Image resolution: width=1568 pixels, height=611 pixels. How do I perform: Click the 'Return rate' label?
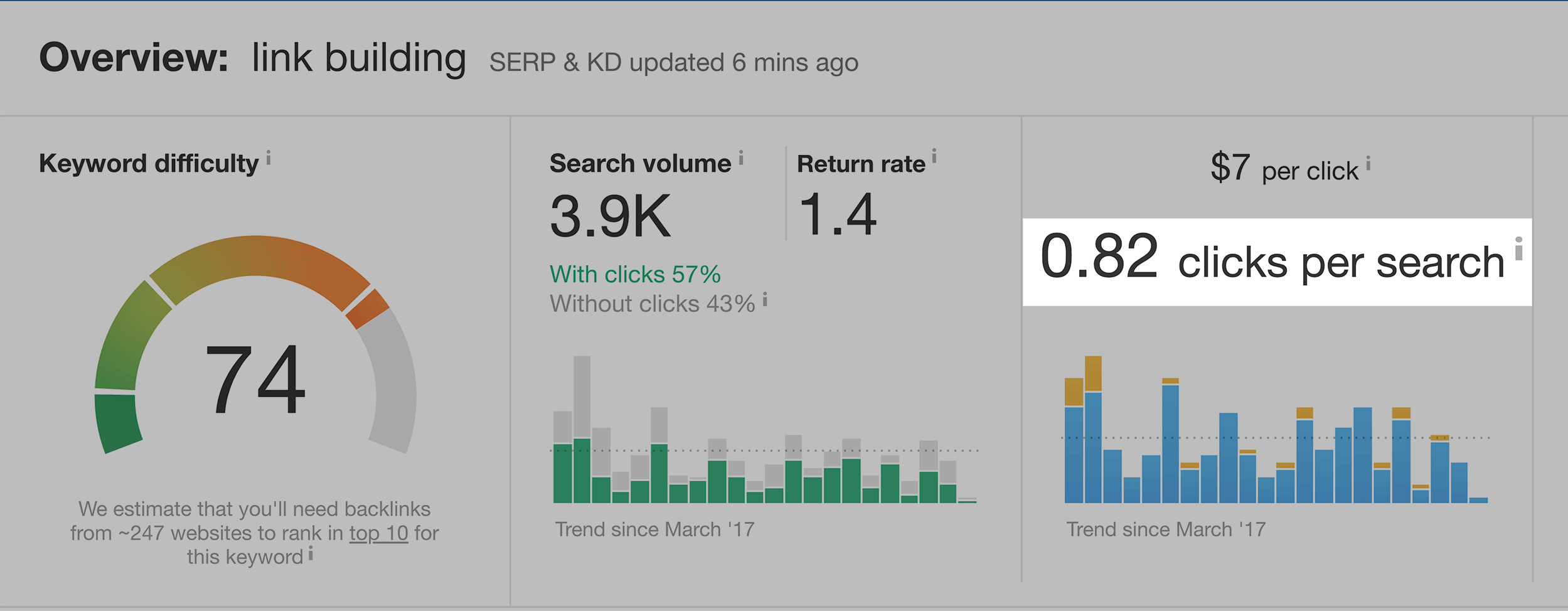(x=861, y=164)
